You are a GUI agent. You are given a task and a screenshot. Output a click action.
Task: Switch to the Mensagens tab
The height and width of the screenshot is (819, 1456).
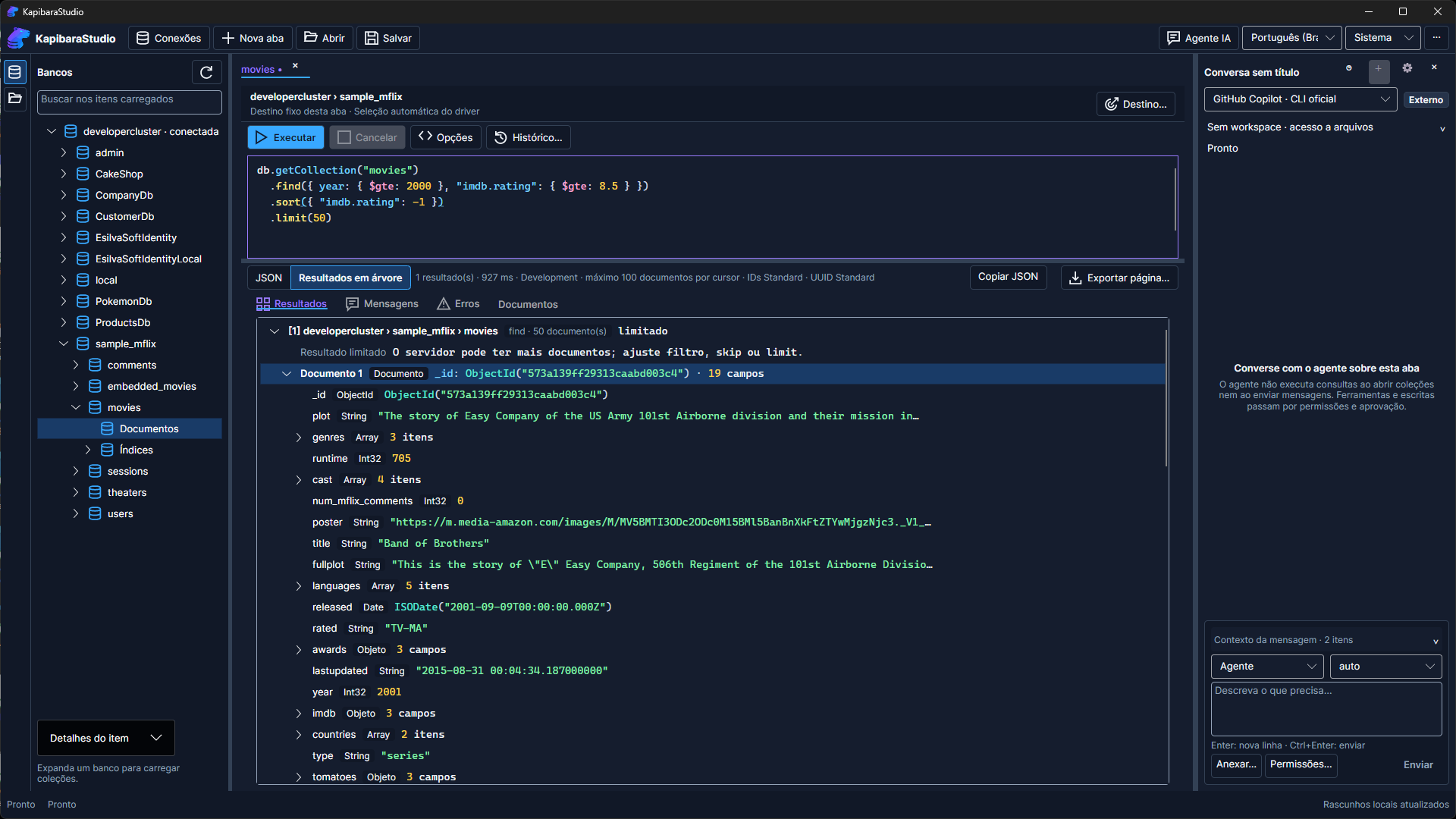click(382, 304)
